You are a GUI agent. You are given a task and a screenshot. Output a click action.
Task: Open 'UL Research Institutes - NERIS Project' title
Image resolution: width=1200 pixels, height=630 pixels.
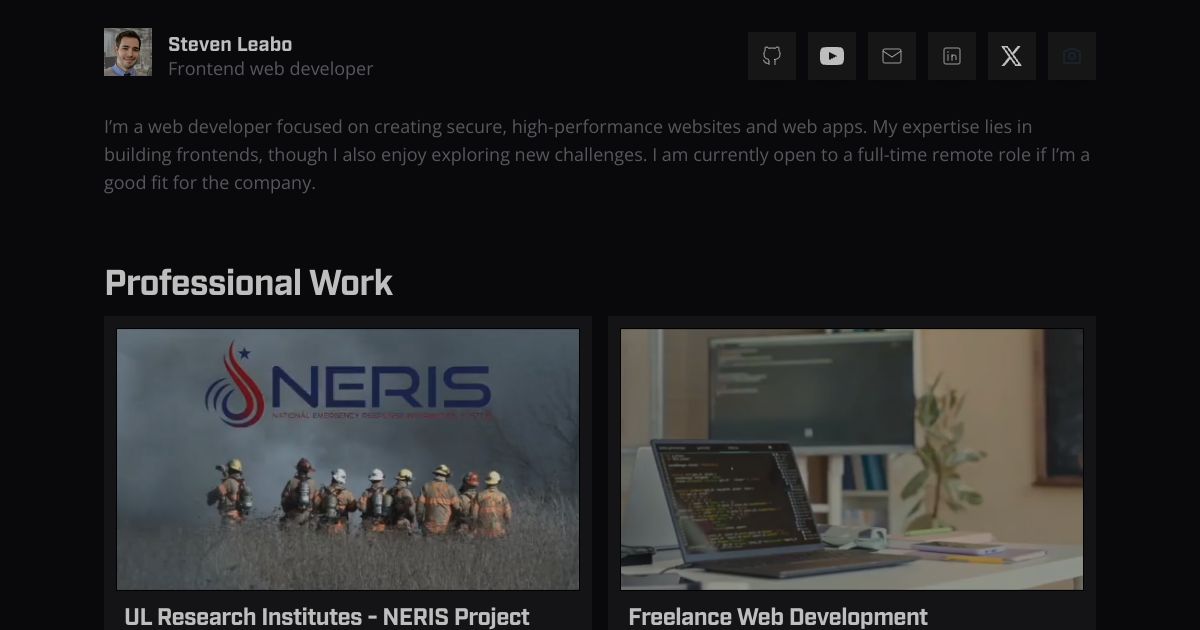pos(327,617)
